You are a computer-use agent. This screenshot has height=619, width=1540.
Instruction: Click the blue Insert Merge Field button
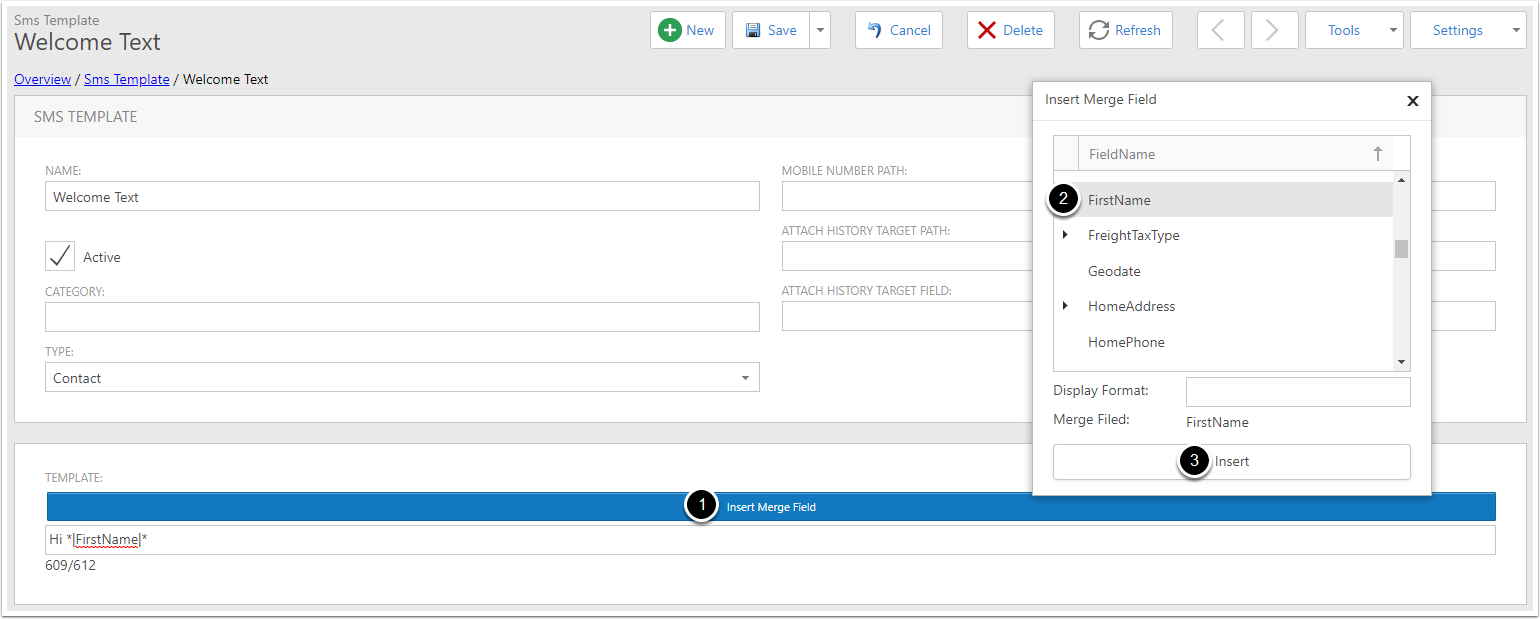click(x=771, y=507)
